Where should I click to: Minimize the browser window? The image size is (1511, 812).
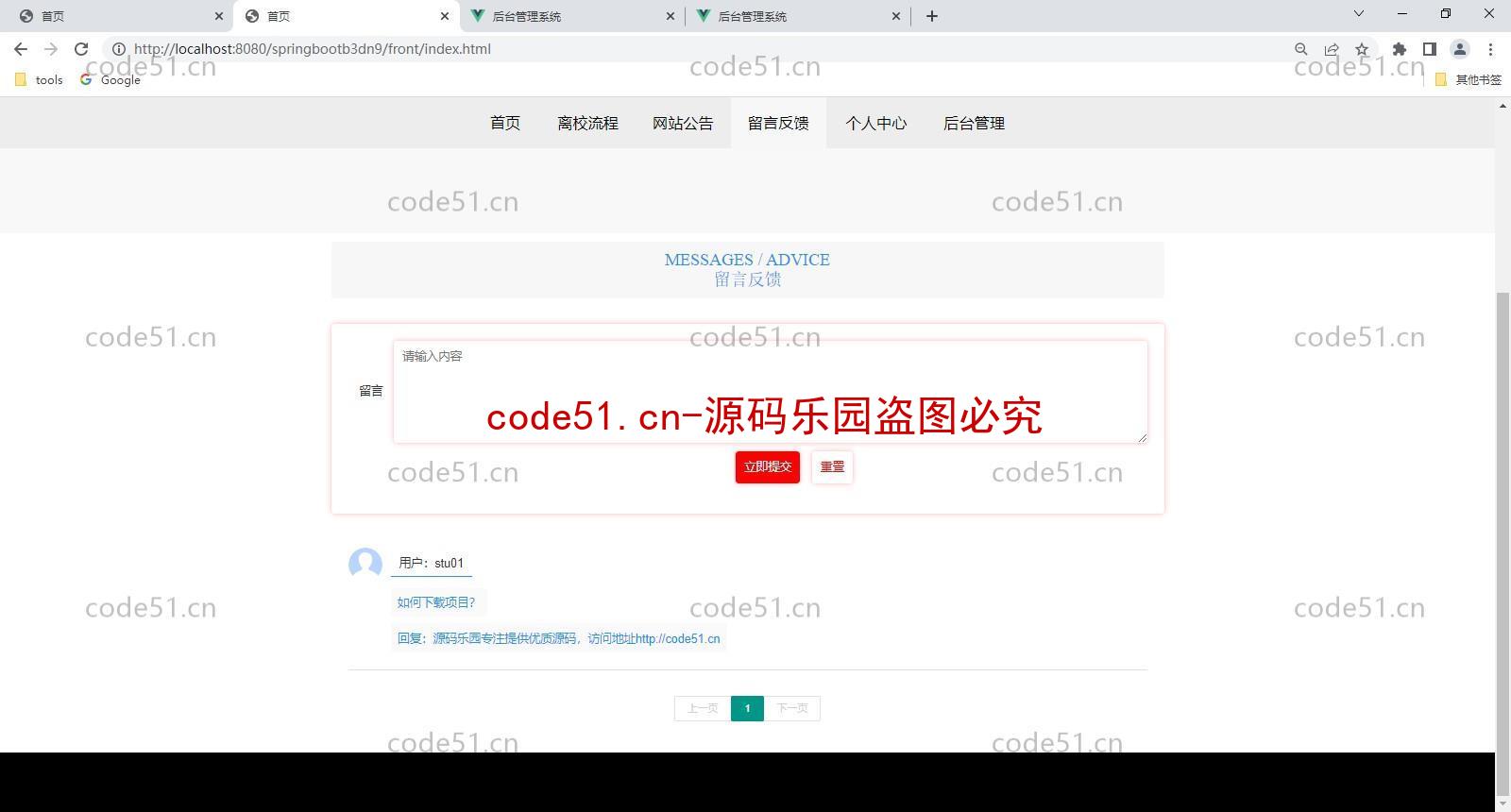(1402, 14)
